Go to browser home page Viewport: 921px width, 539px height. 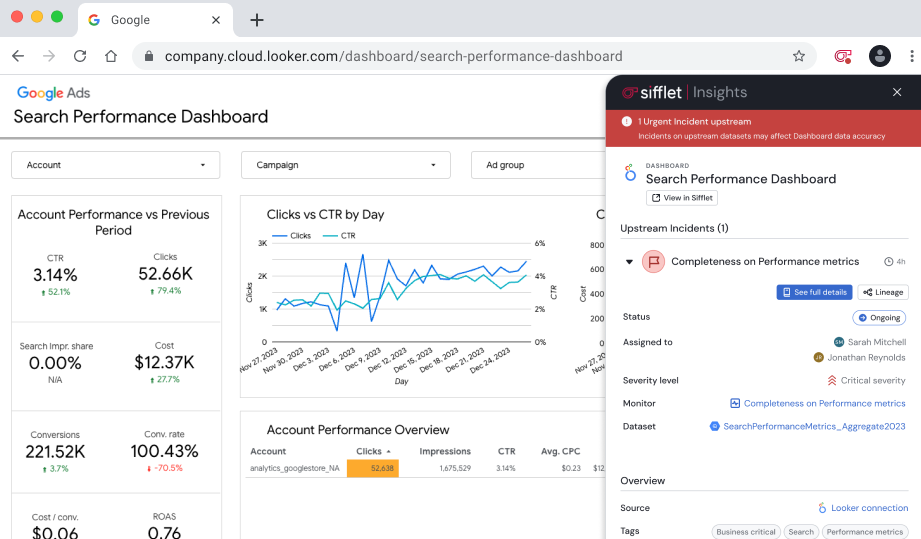[111, 56]
